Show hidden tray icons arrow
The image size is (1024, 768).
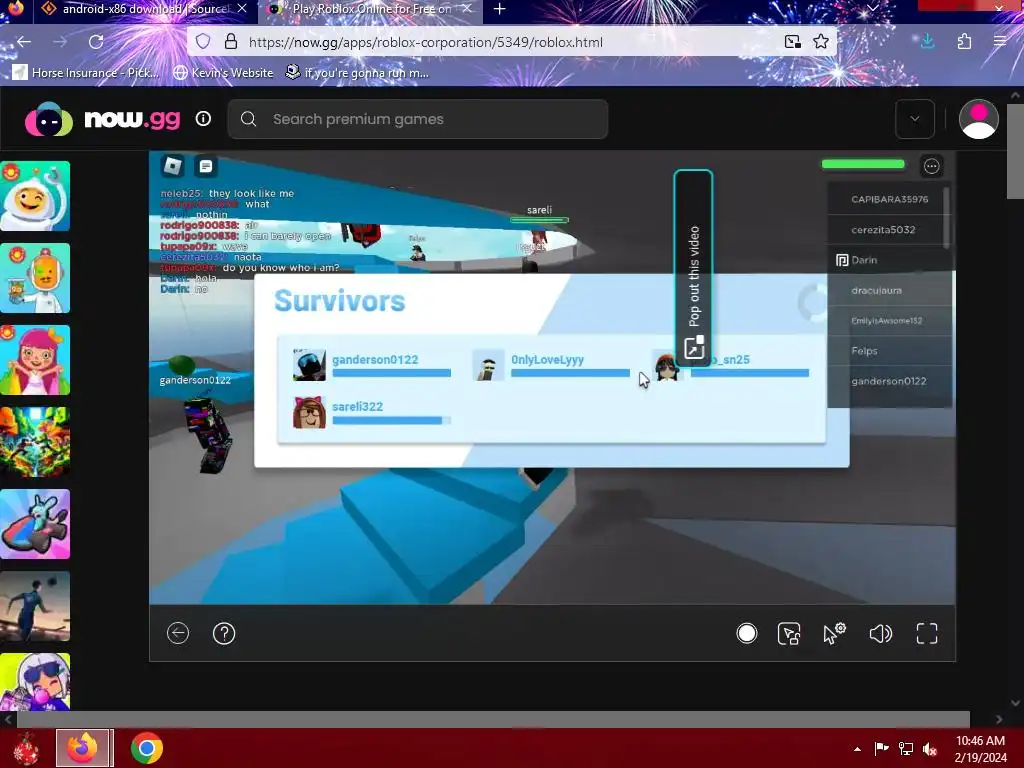[857, 748]
